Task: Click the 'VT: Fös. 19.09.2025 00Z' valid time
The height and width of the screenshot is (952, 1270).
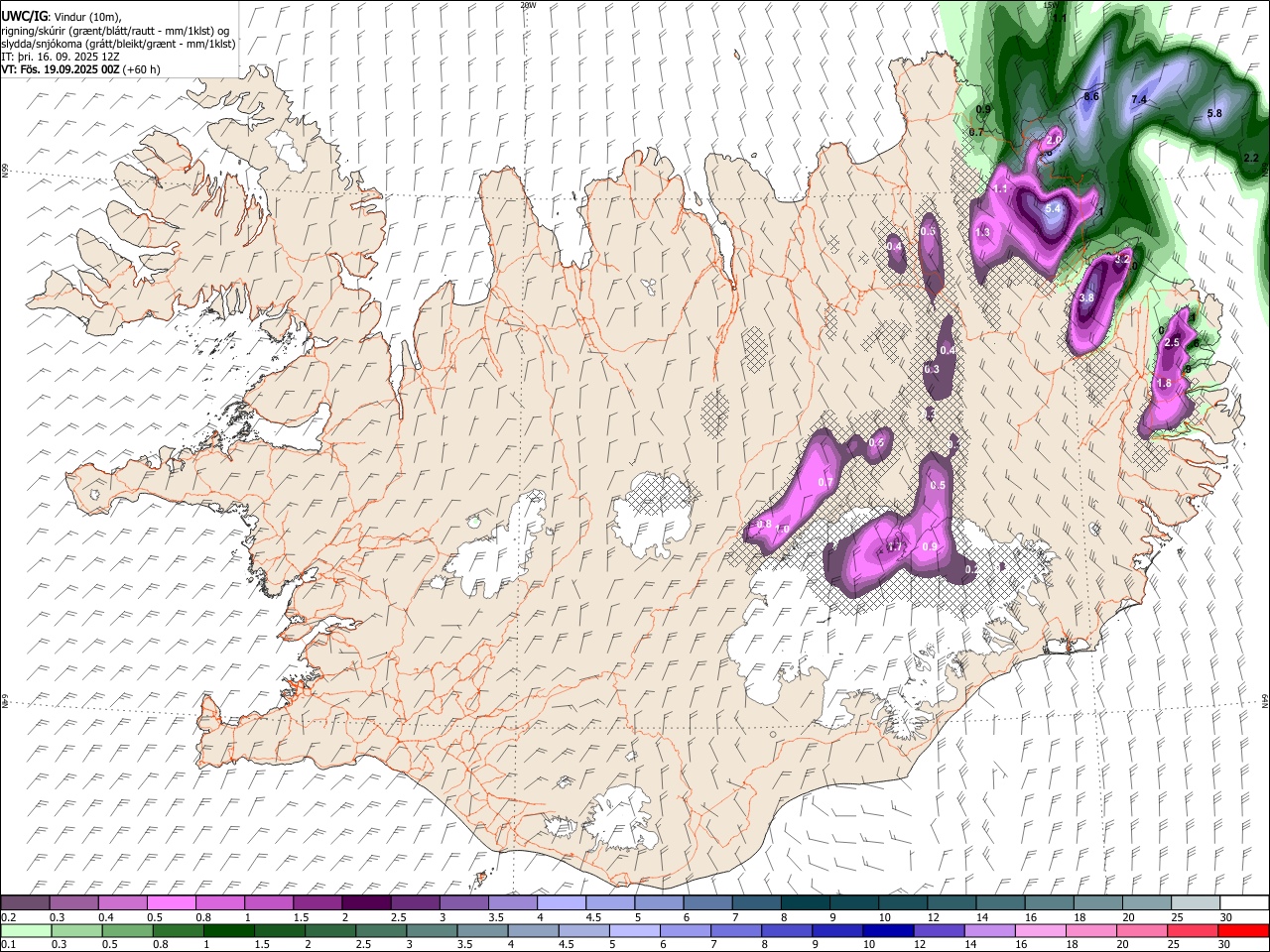Action: coord(62,69)
